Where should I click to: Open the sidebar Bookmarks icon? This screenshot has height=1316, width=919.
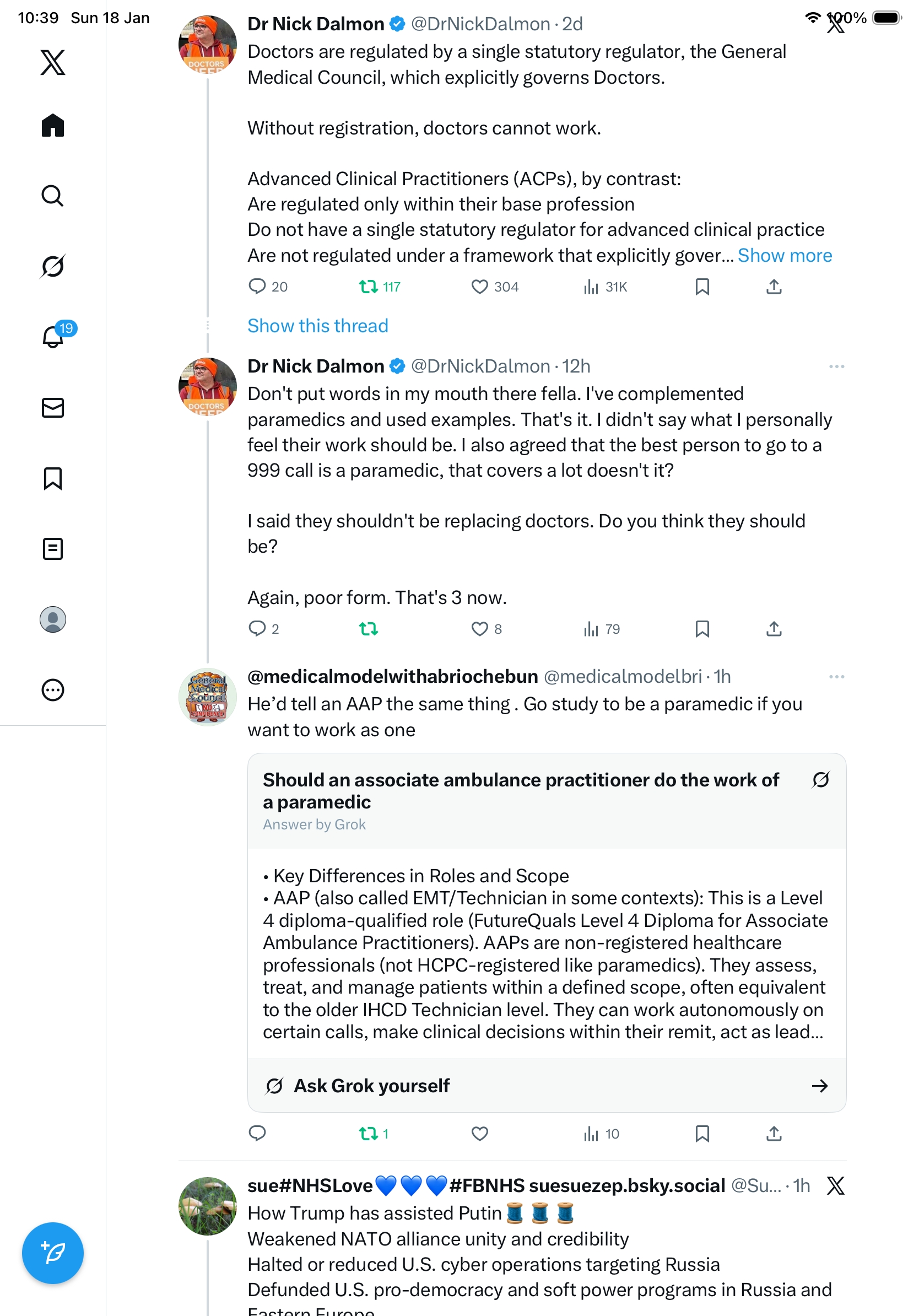coord(53,478)
